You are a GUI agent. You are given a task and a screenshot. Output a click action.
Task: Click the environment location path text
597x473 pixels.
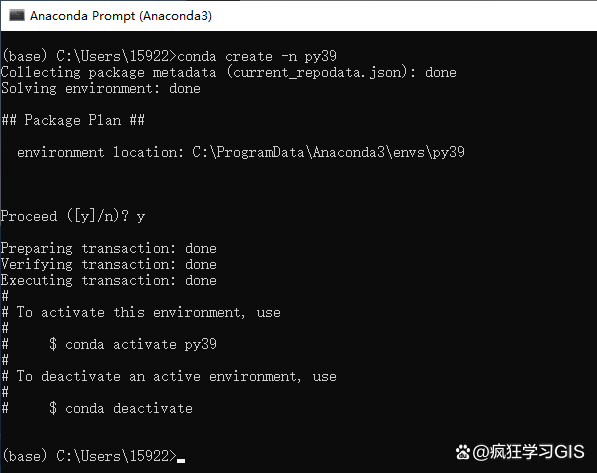[x=328, y=152]
